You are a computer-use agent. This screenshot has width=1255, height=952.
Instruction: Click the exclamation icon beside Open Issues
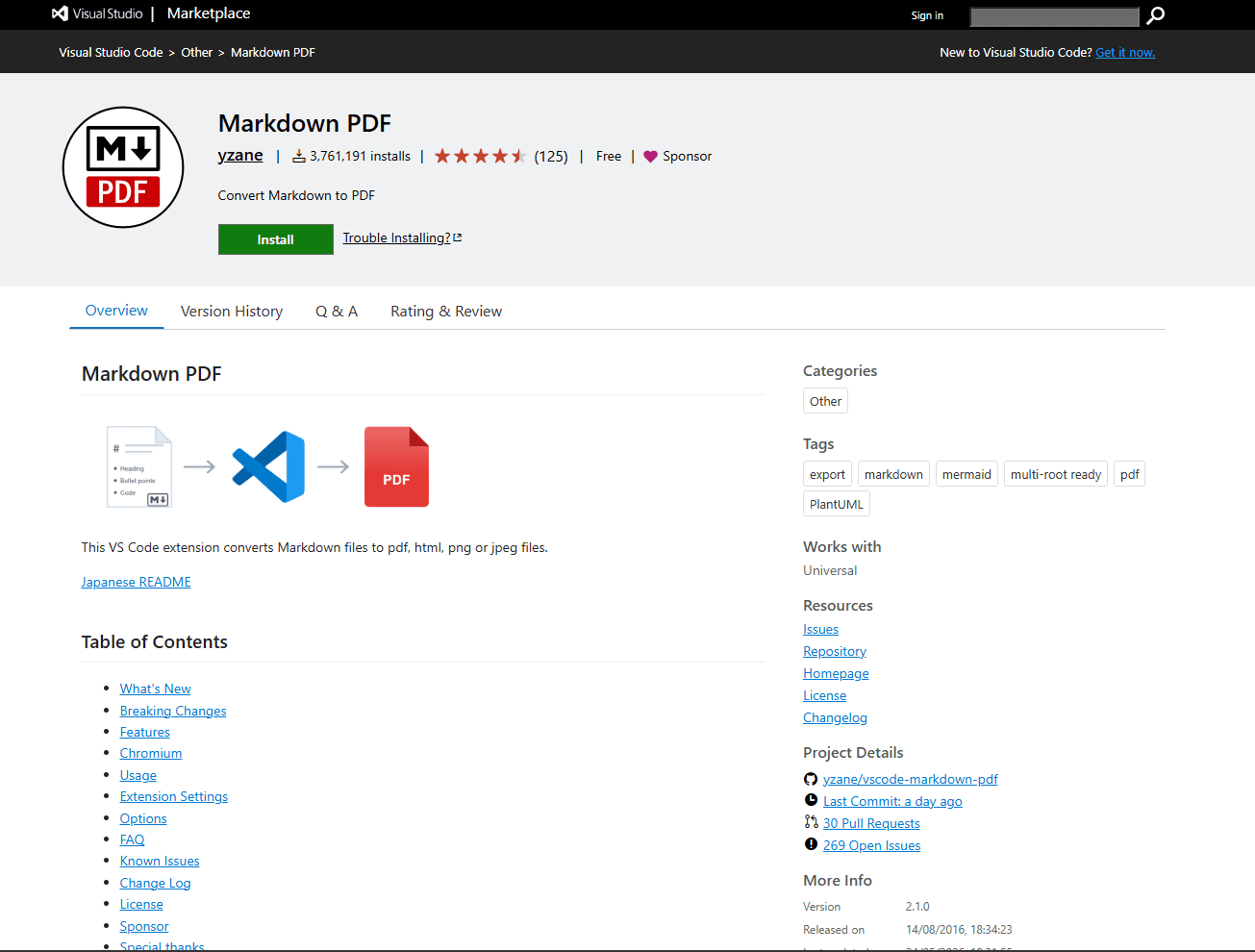pos(811,844)
